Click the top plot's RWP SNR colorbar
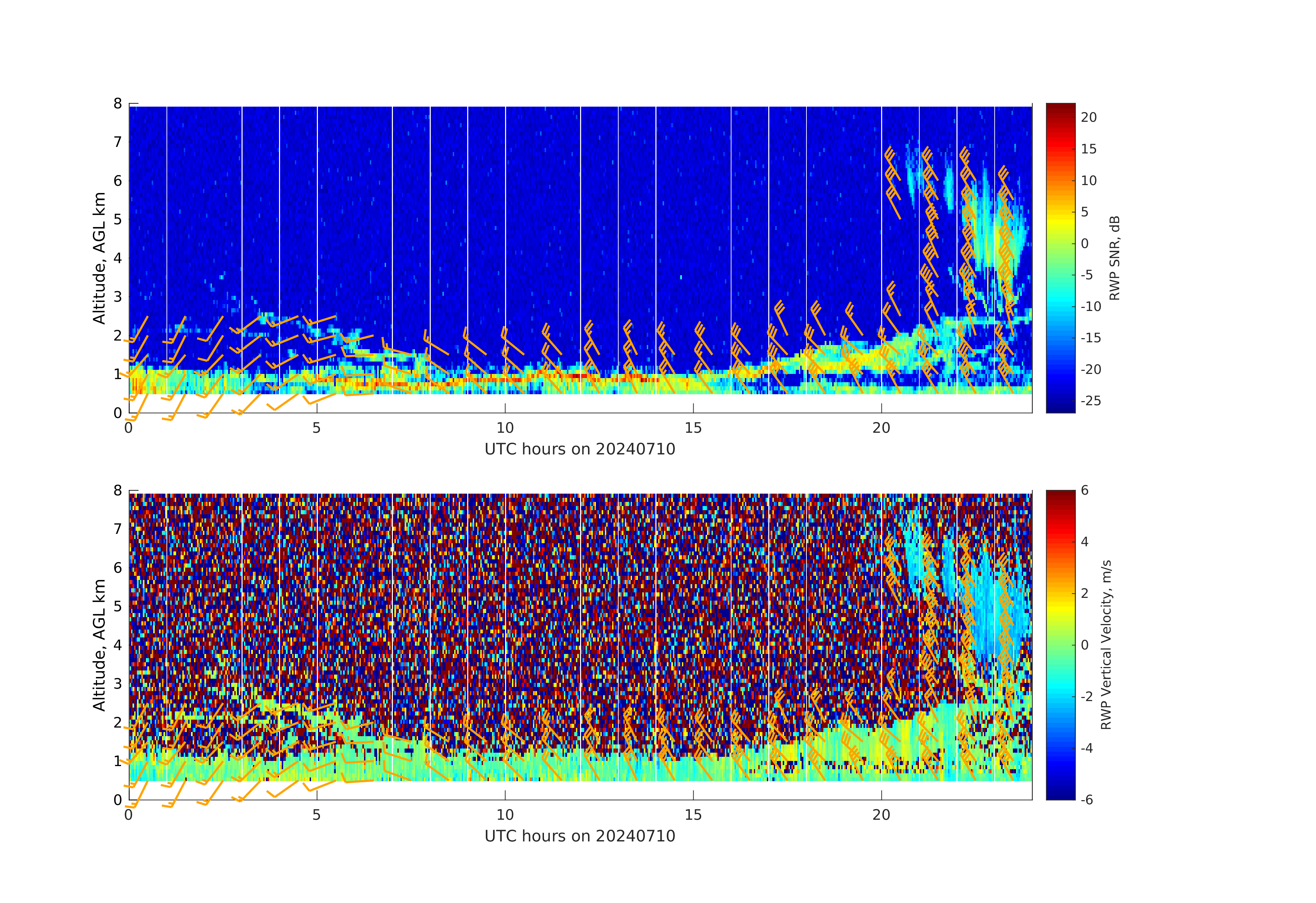1316x903 pixels. pyautogui.click(x=1060, y=258)
